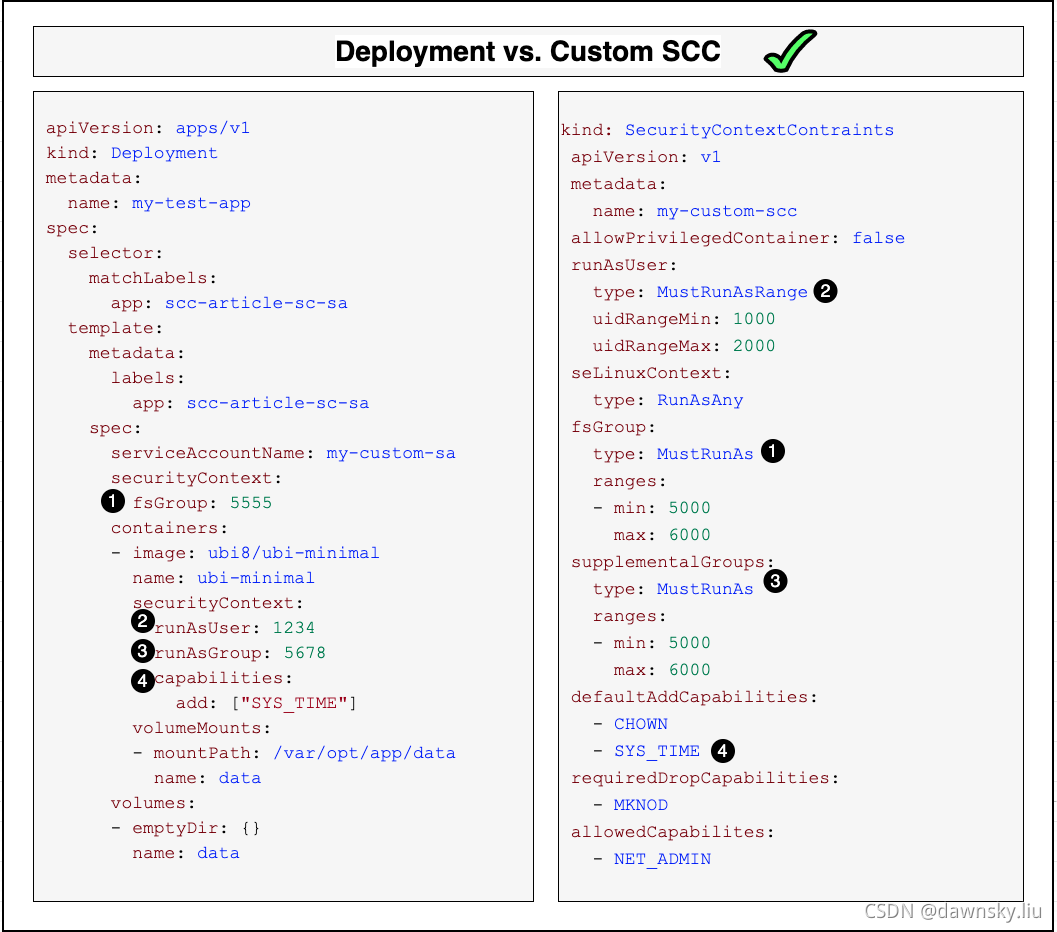Select "name: my-test-app" in the Deployment
Screen dimensions: 1057x932
pos(159,203)
